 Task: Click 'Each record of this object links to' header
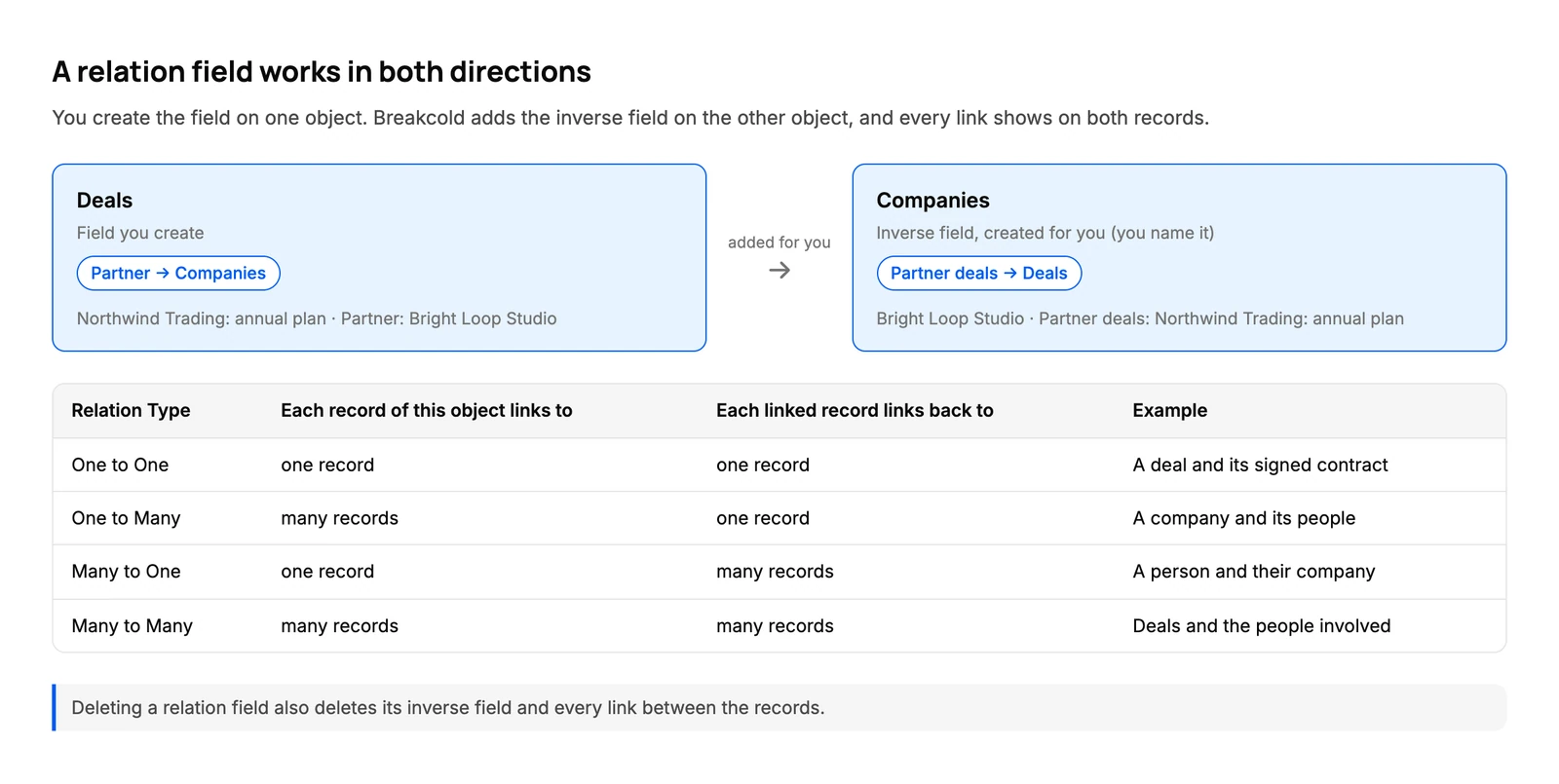[427, 411]
